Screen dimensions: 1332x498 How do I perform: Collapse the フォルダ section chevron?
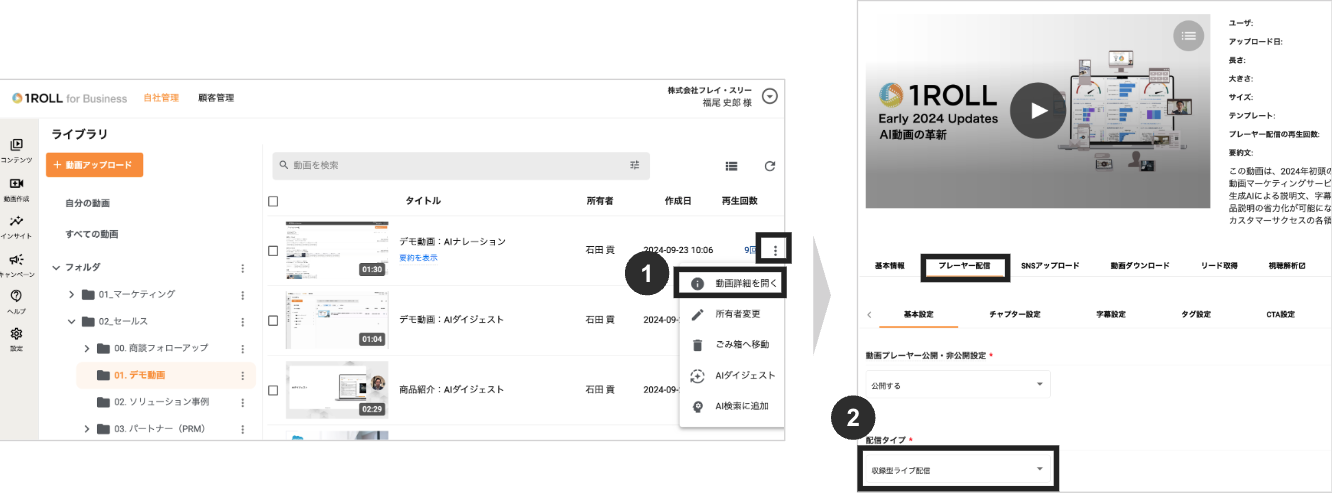[56, 267]
